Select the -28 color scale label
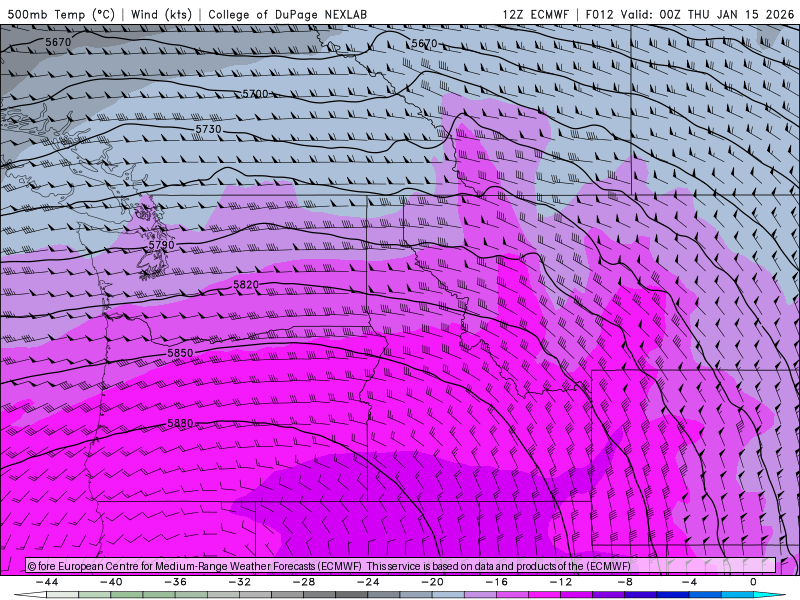Screen dimensions: 800x600 coord(304,582)
